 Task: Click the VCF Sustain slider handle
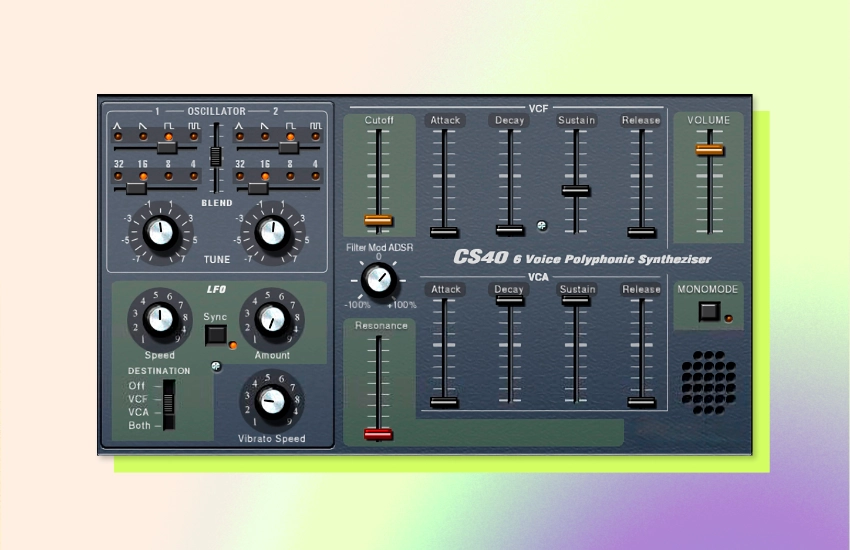576,190
